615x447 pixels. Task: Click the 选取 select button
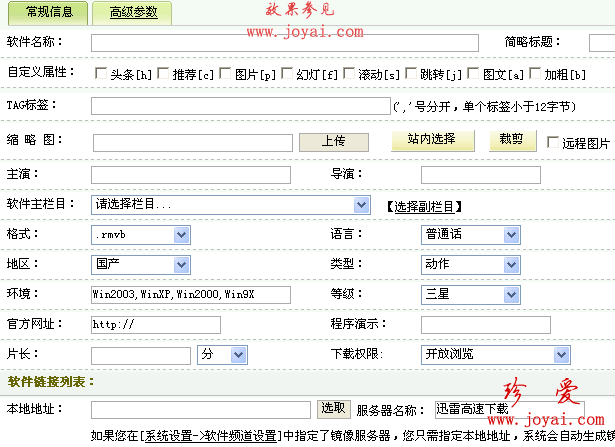pos(333,409)
